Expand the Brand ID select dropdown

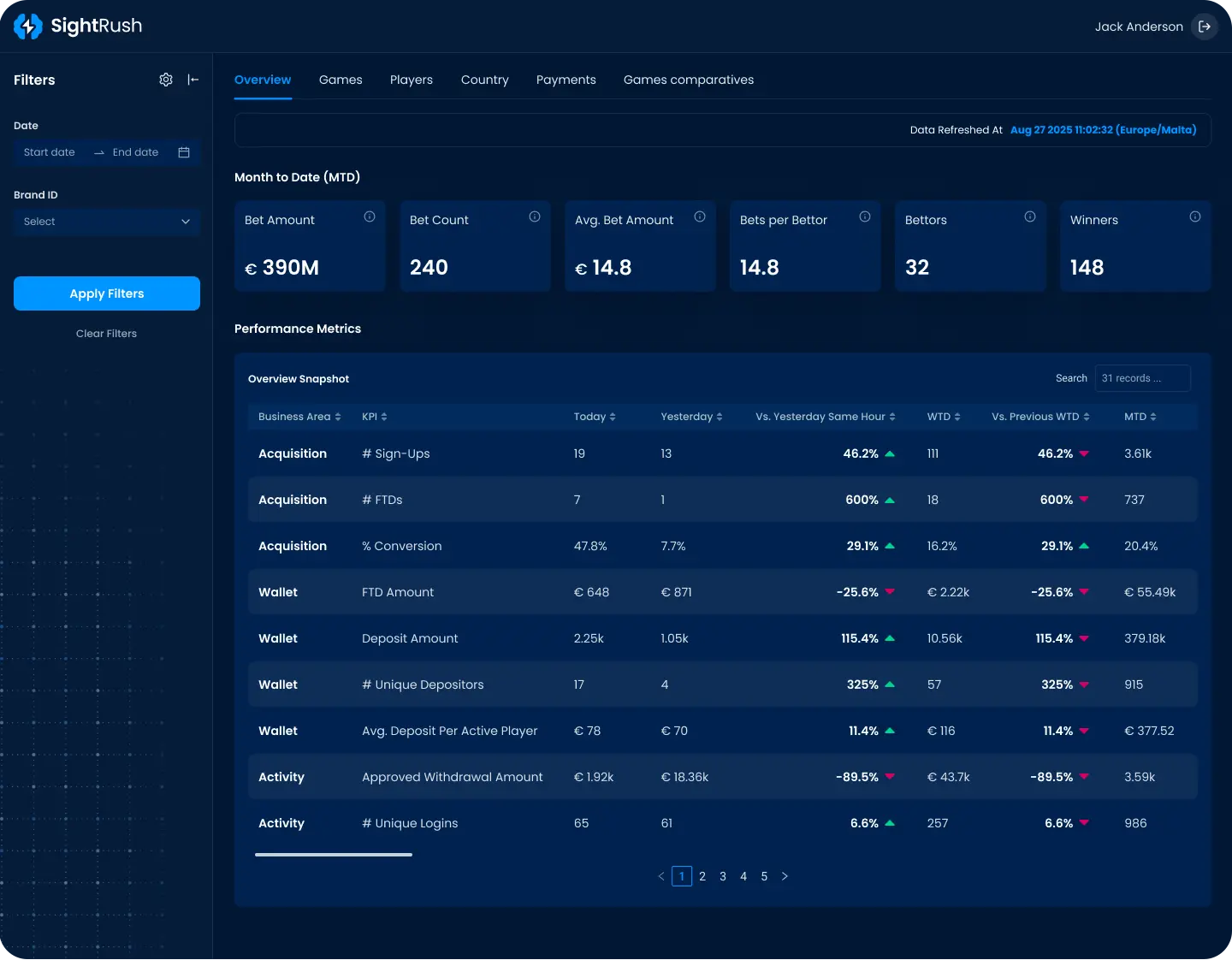[107, 222]
